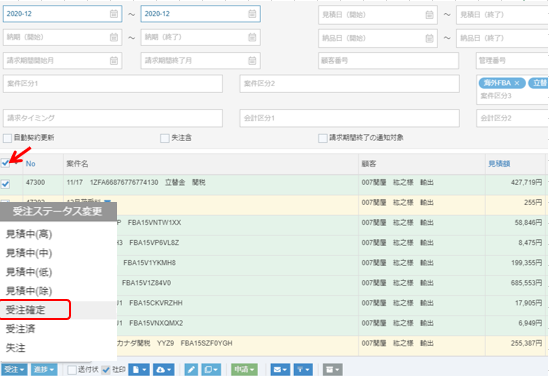Viewport: 549px width, 376px height.
Task: Open calendar icon in 見積日(開始) field
Action: pyautogui.click(x=429, y=15)
